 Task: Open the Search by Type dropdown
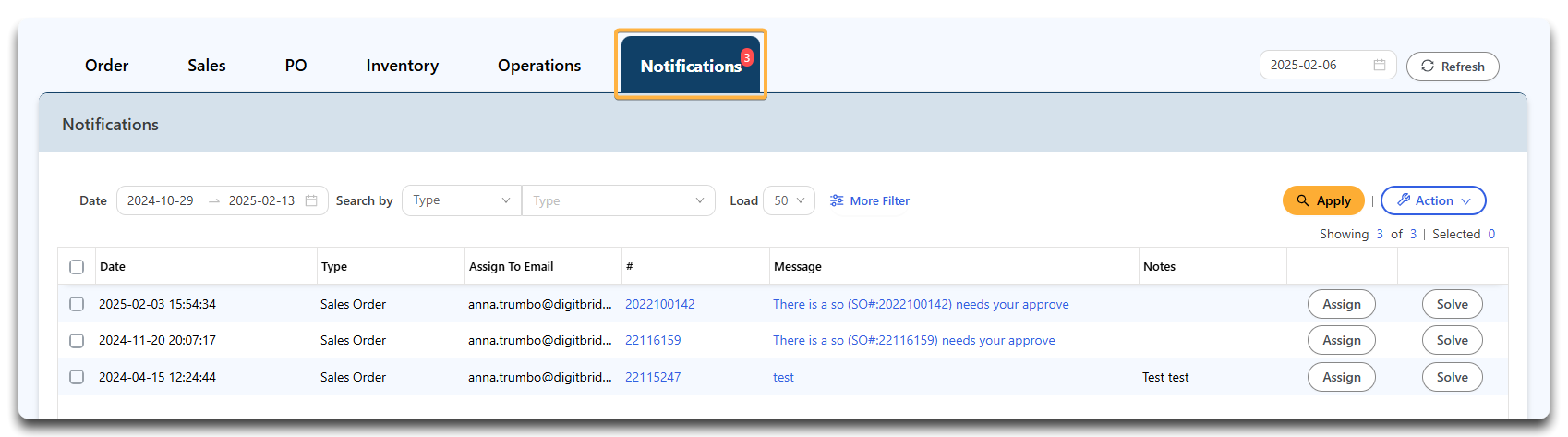tap(462, 200)
